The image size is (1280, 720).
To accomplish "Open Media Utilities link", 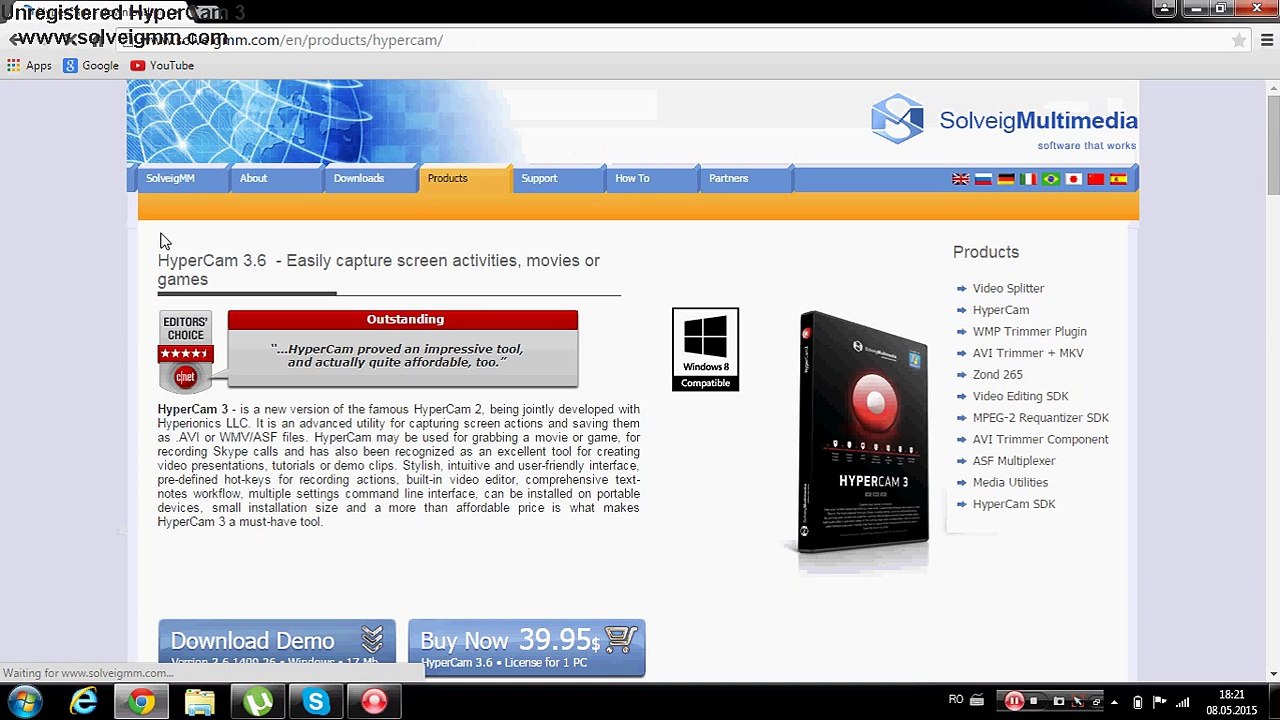I will [1011, 482].
